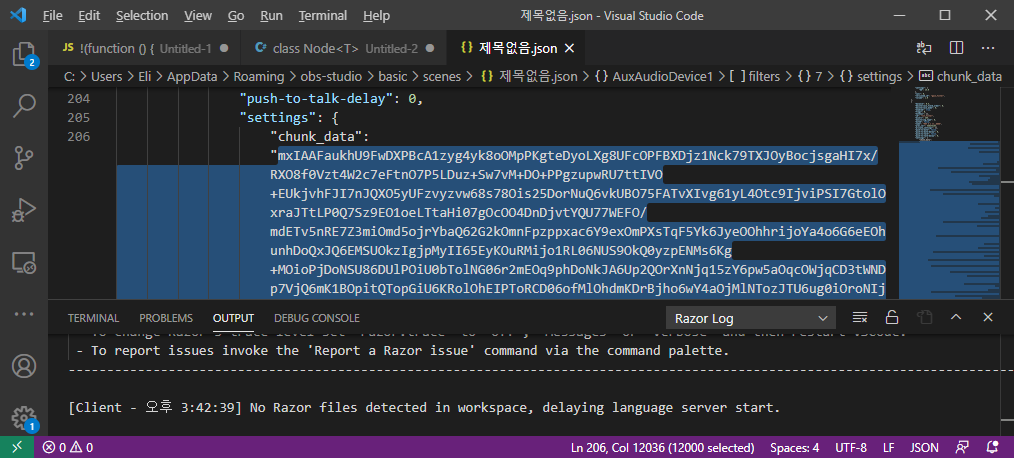1014x458 pixels.
Task: Open Remote Explorer view
Action: [x=24, y=262]
